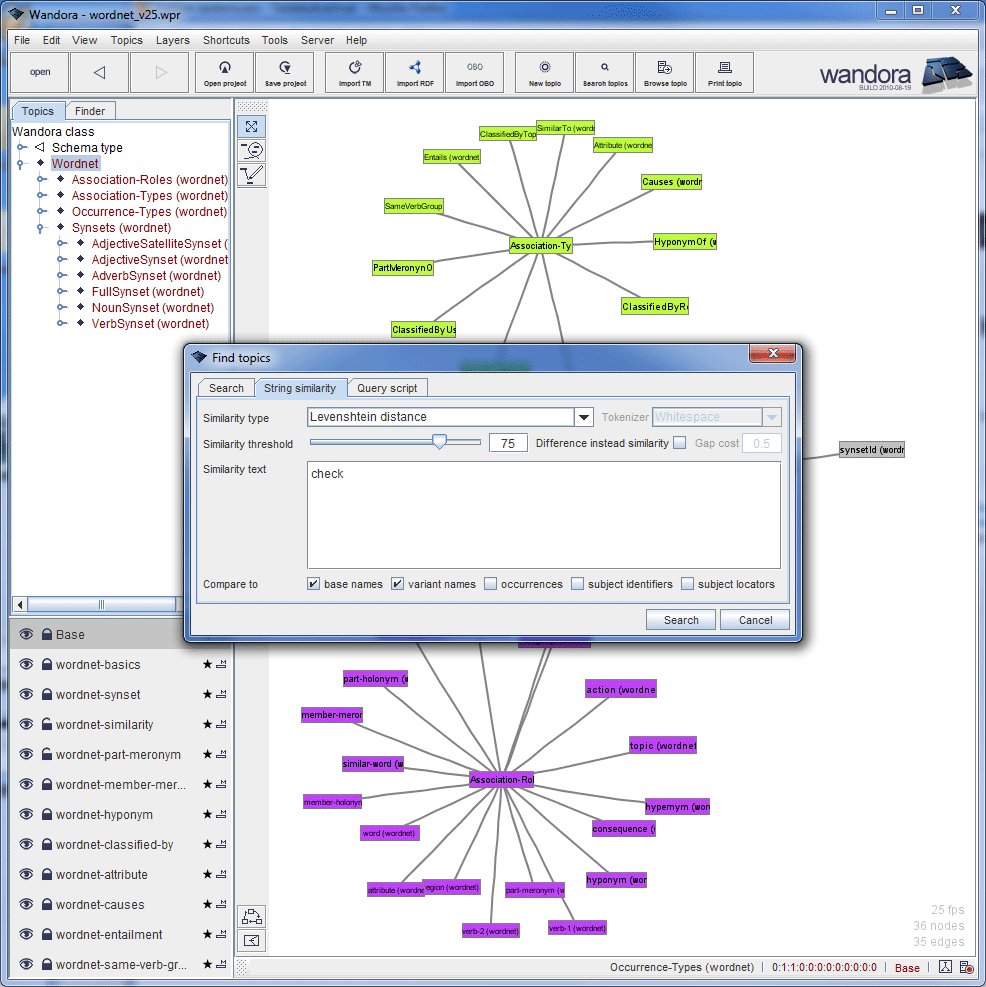The image size is (986, 987).
Task: Click the Import OBO toolbar icon
Action: pos(474,72)
